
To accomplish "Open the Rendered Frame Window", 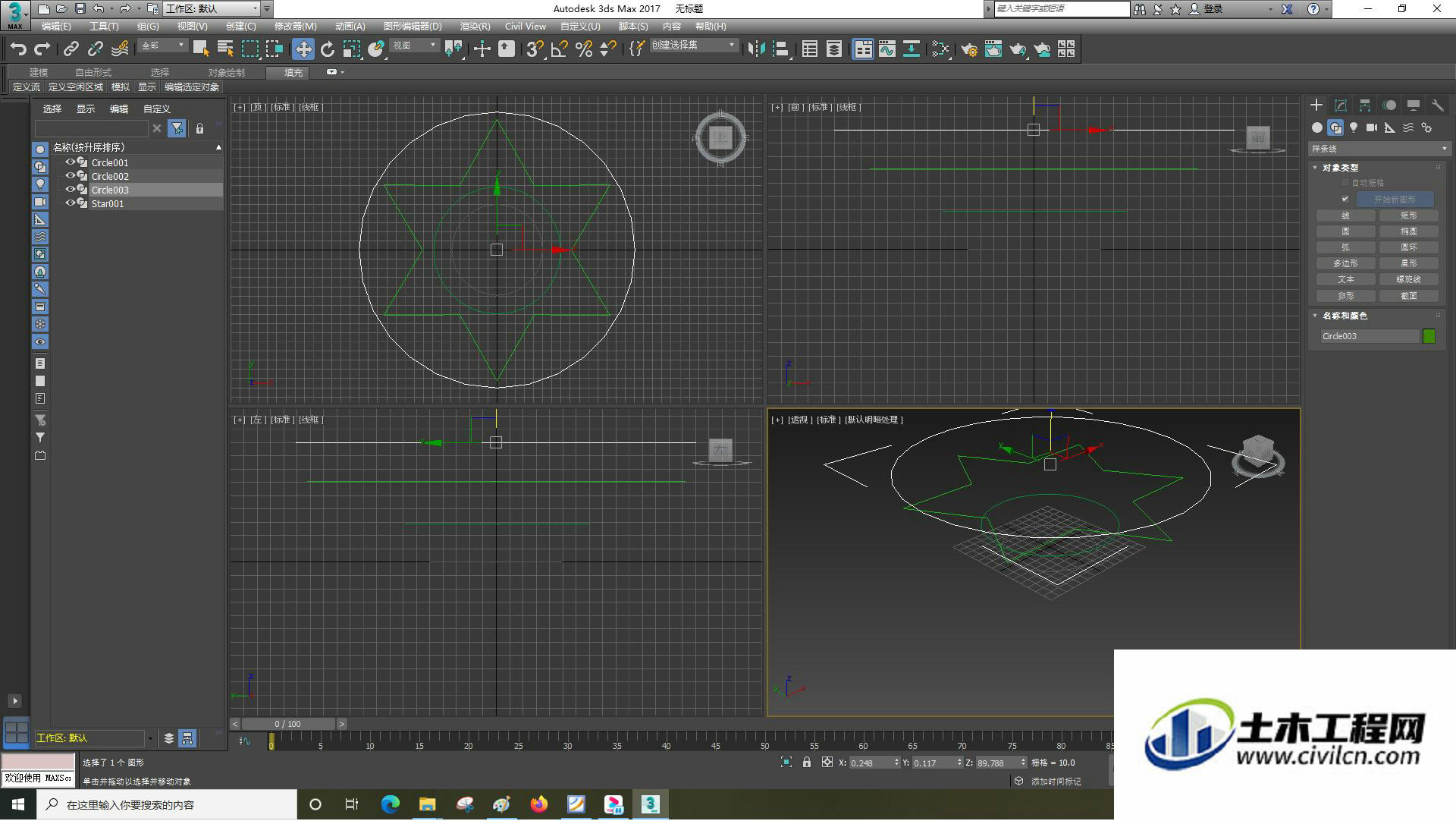I will pos(993,49).
